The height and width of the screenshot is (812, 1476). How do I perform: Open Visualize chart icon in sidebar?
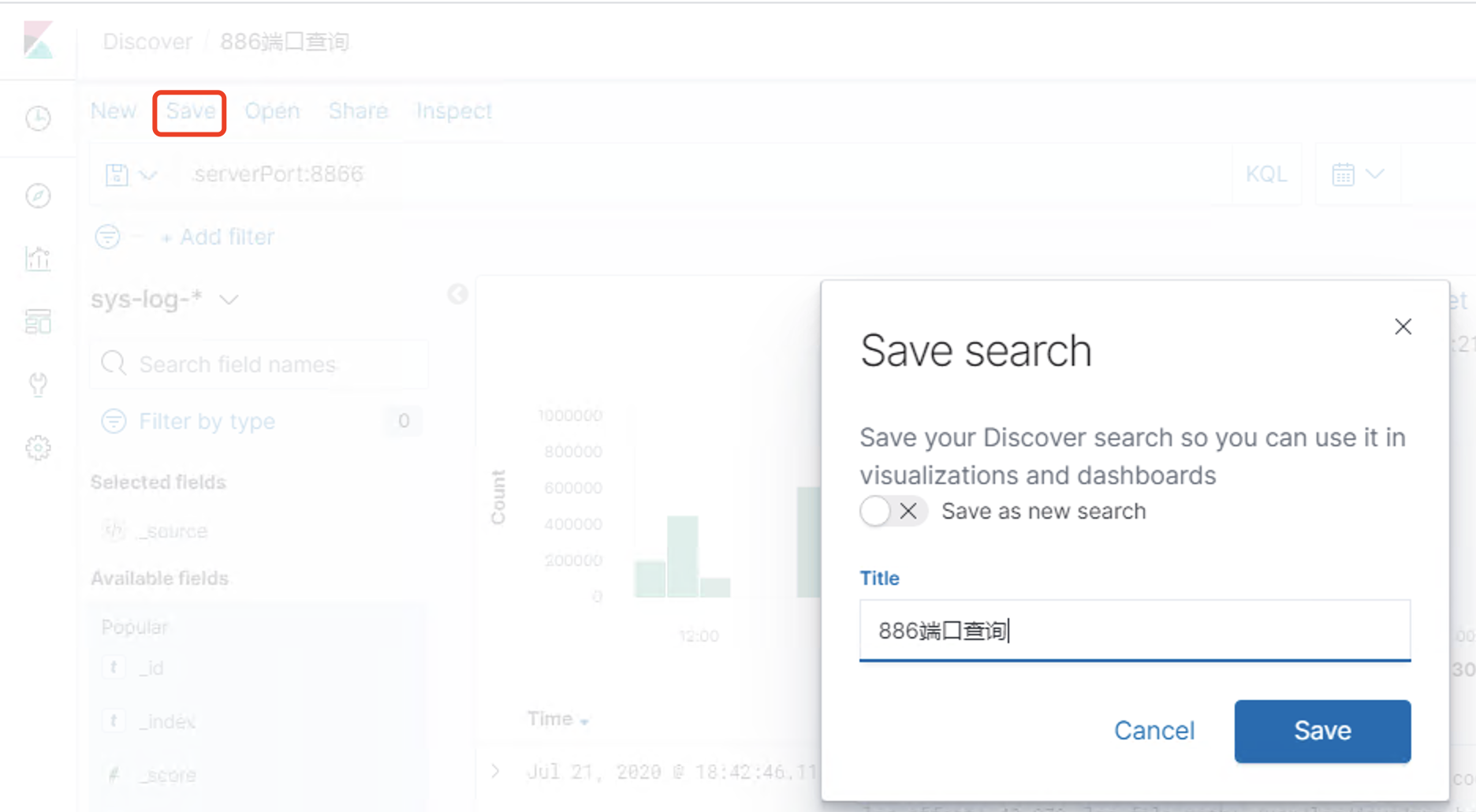tap(38, 259)
